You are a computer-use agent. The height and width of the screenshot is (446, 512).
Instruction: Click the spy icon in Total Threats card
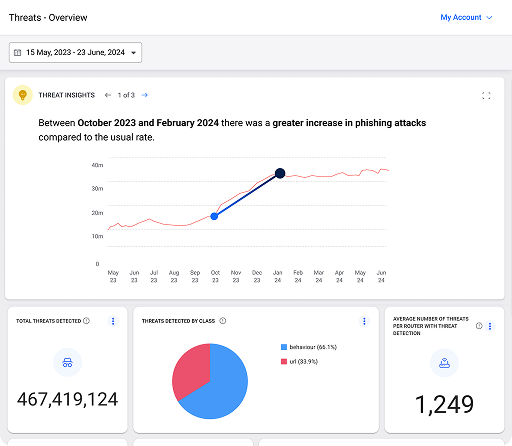pos(67,363)
